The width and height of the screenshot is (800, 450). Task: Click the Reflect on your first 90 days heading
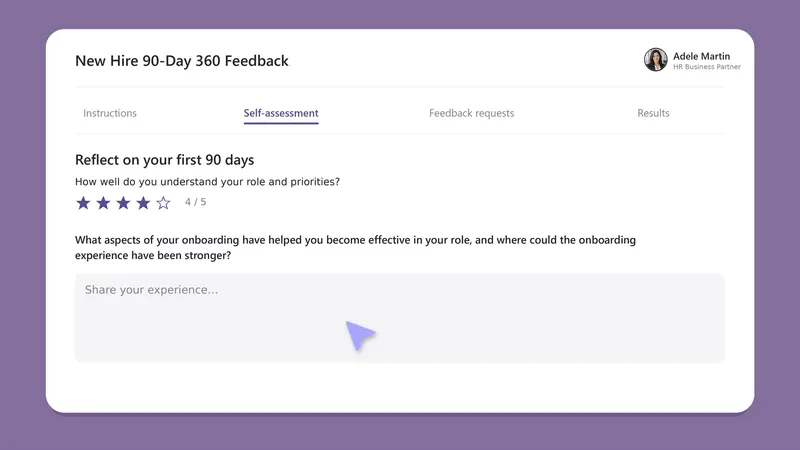pyautogui.click(x=164, y=160)
